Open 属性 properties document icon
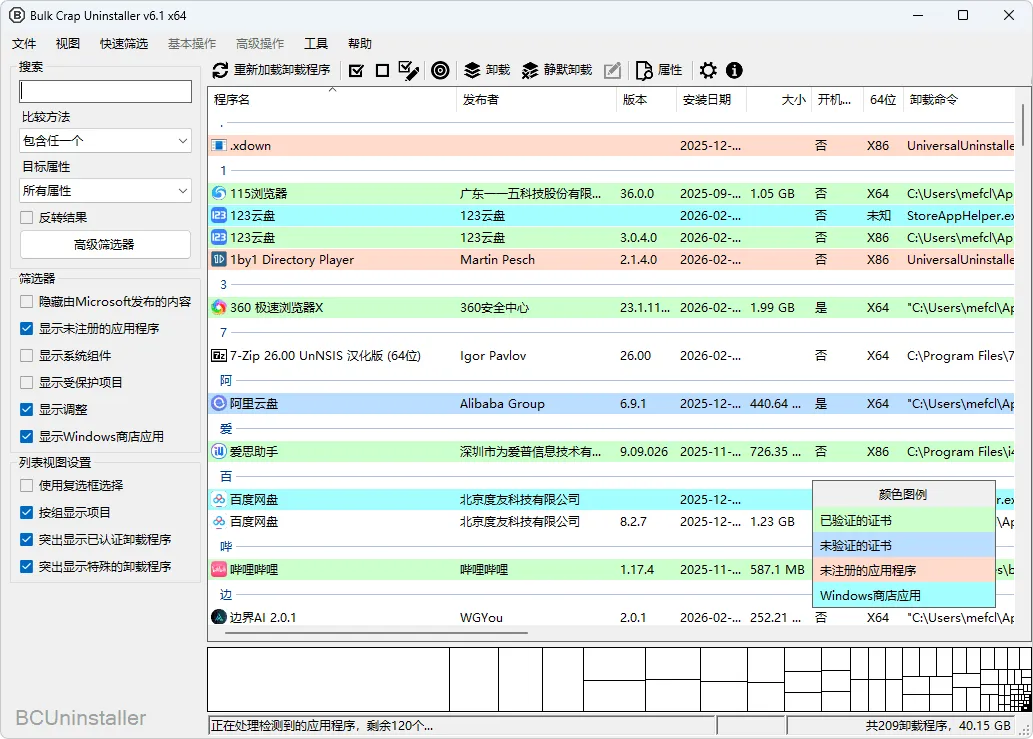Image resolution: width=1033 pixels, height=739 pixels. tap(644, 70)
